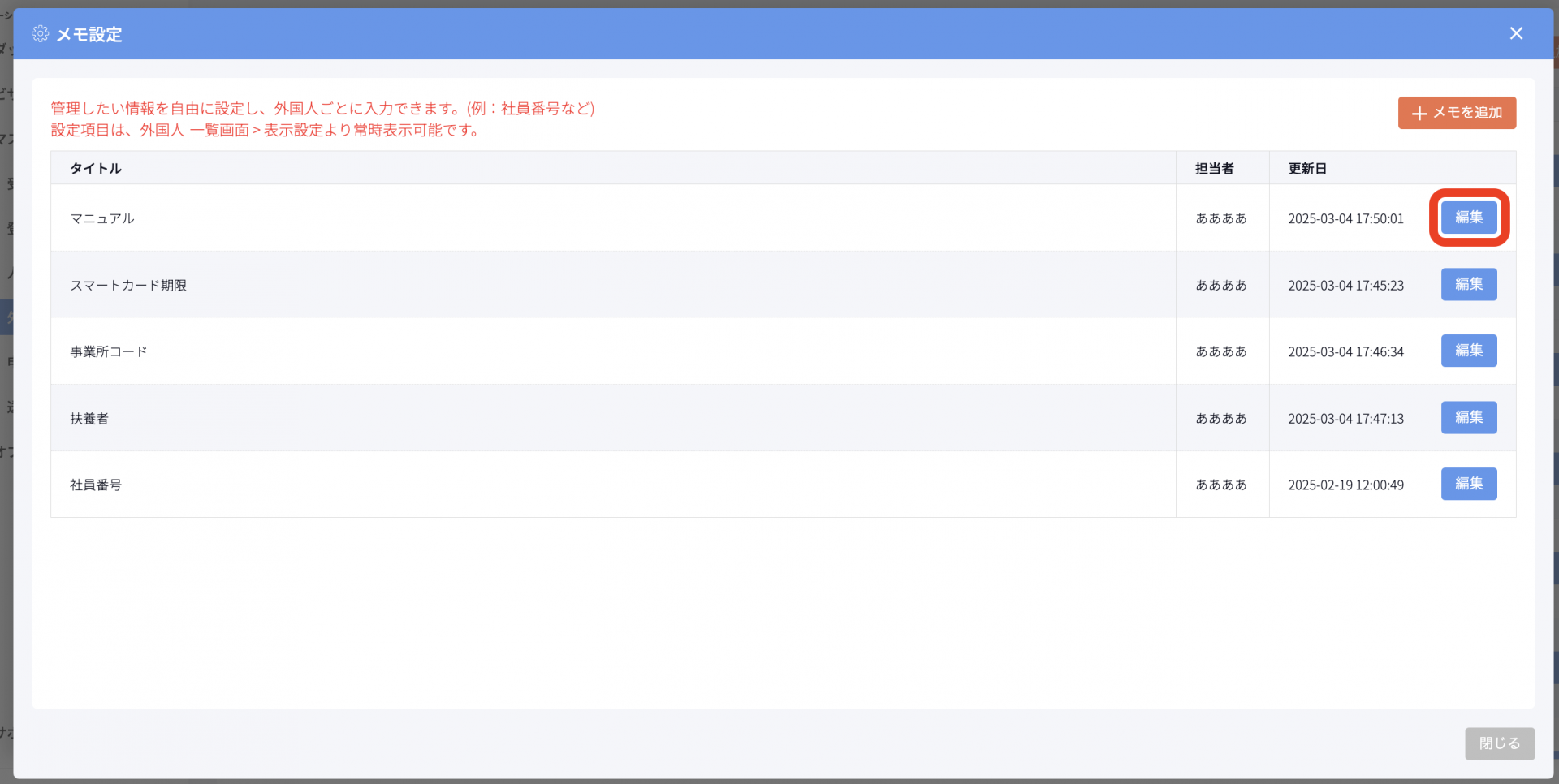Click the 更新日 column header
1559x784 pixels.
(1307, 168)
